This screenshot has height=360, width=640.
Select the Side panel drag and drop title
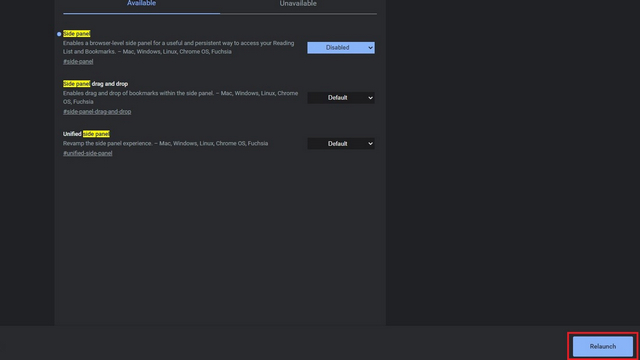tap(96, 84)
